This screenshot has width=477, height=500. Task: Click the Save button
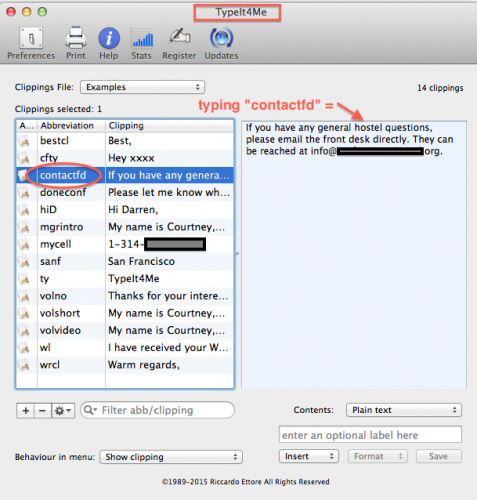[439, 456]
